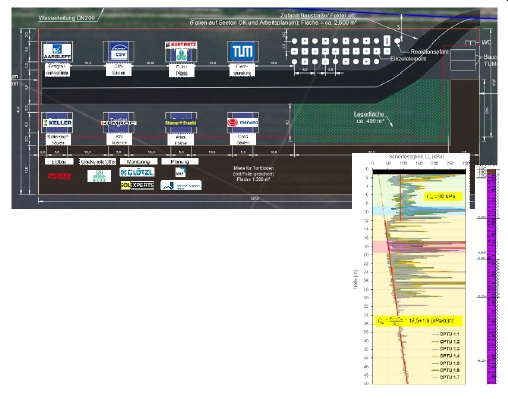This screenshot has height=399, width=508.
Task: Click the Planung label box
Action: 180,162
